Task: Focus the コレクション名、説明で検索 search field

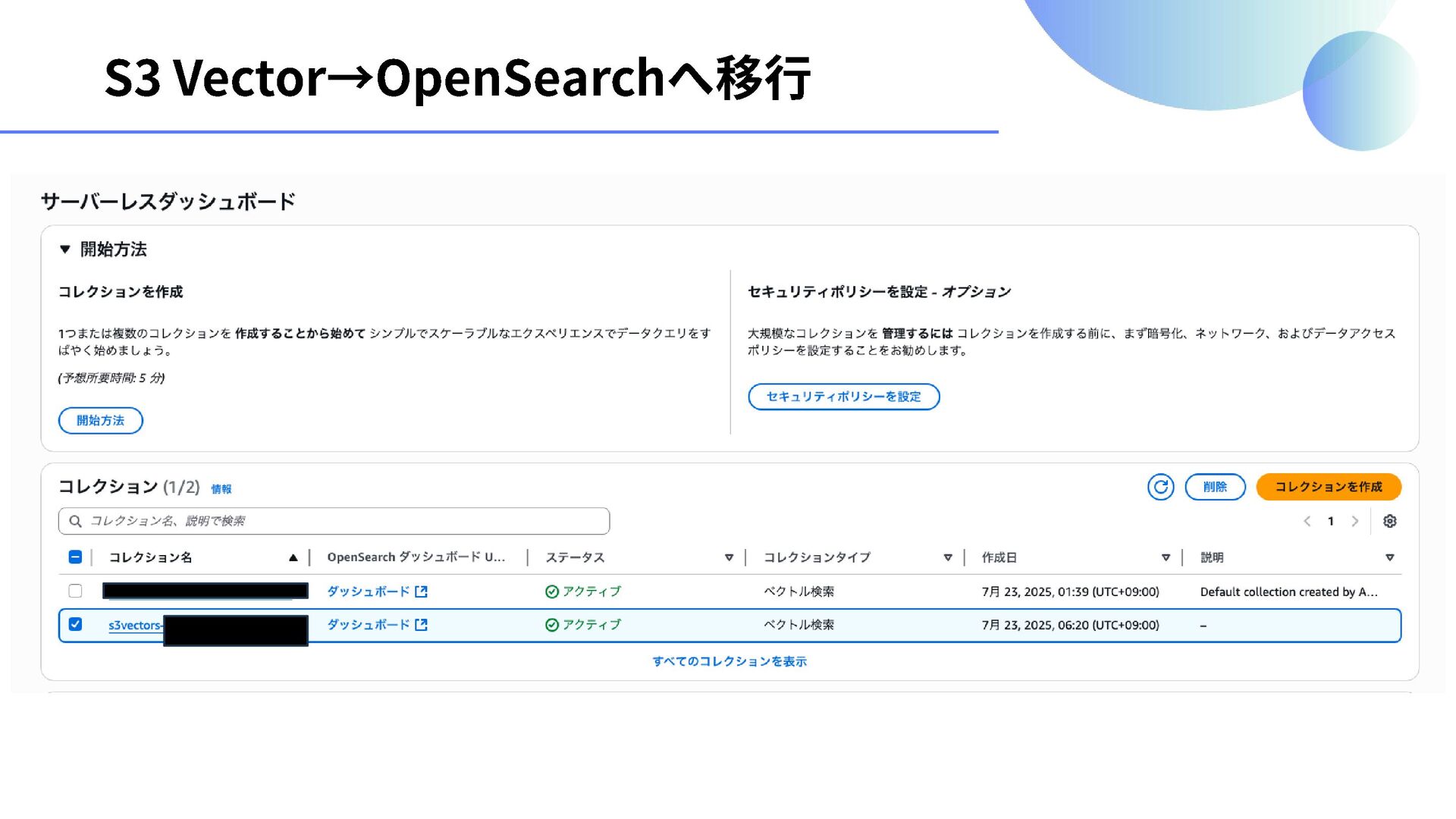Action: click(334, 521)
